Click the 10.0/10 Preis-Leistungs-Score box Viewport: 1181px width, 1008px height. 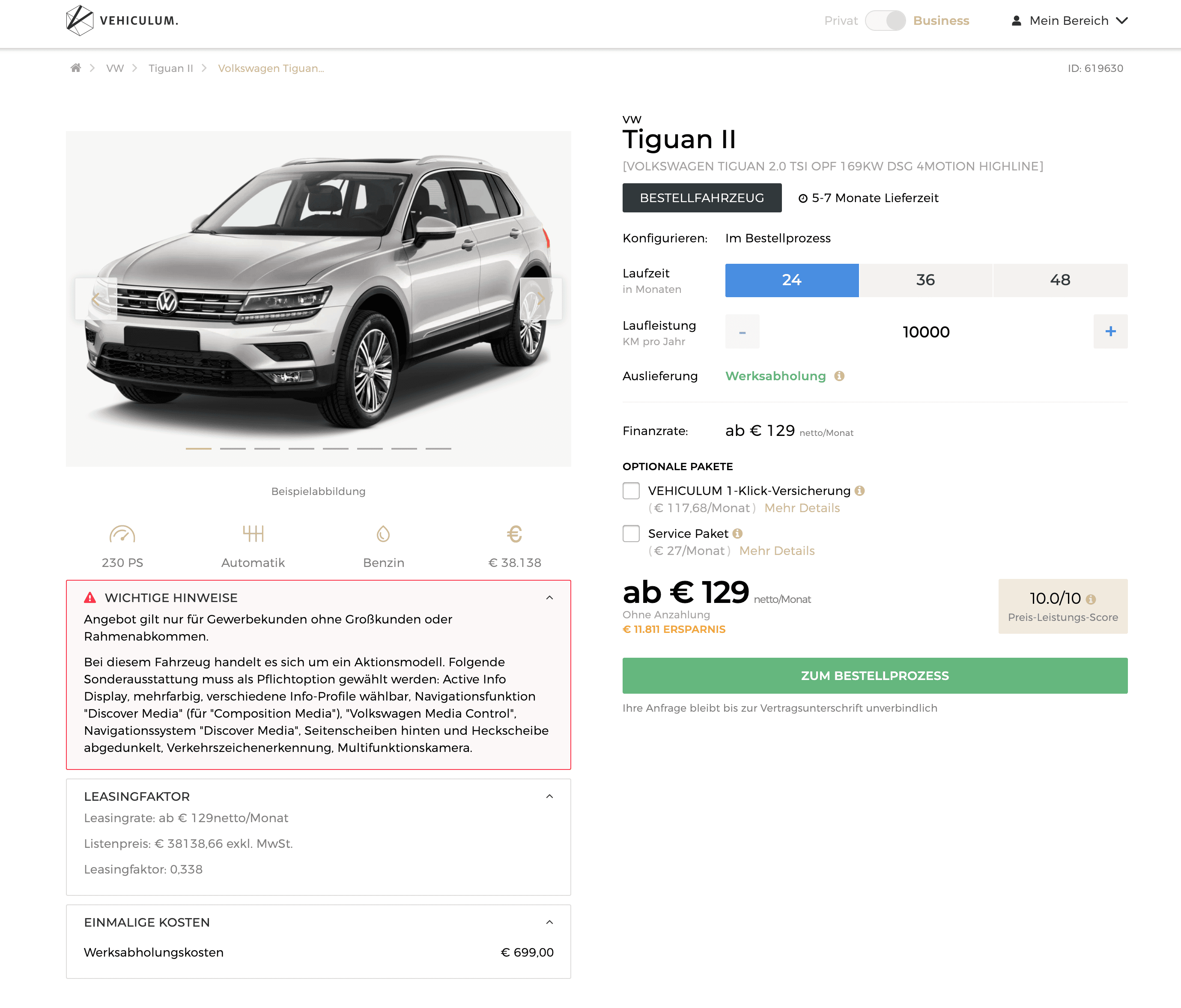pyautogui.click(x=1062, y=606)
